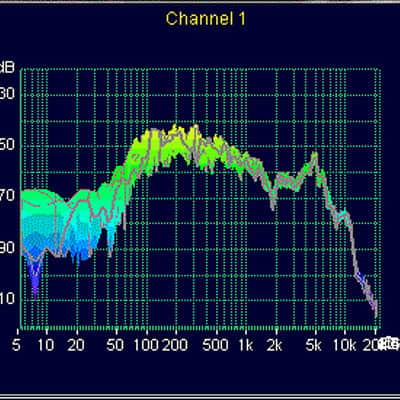
Task: Click the "30" dB level axis label
Action: (x=7, y=94)
